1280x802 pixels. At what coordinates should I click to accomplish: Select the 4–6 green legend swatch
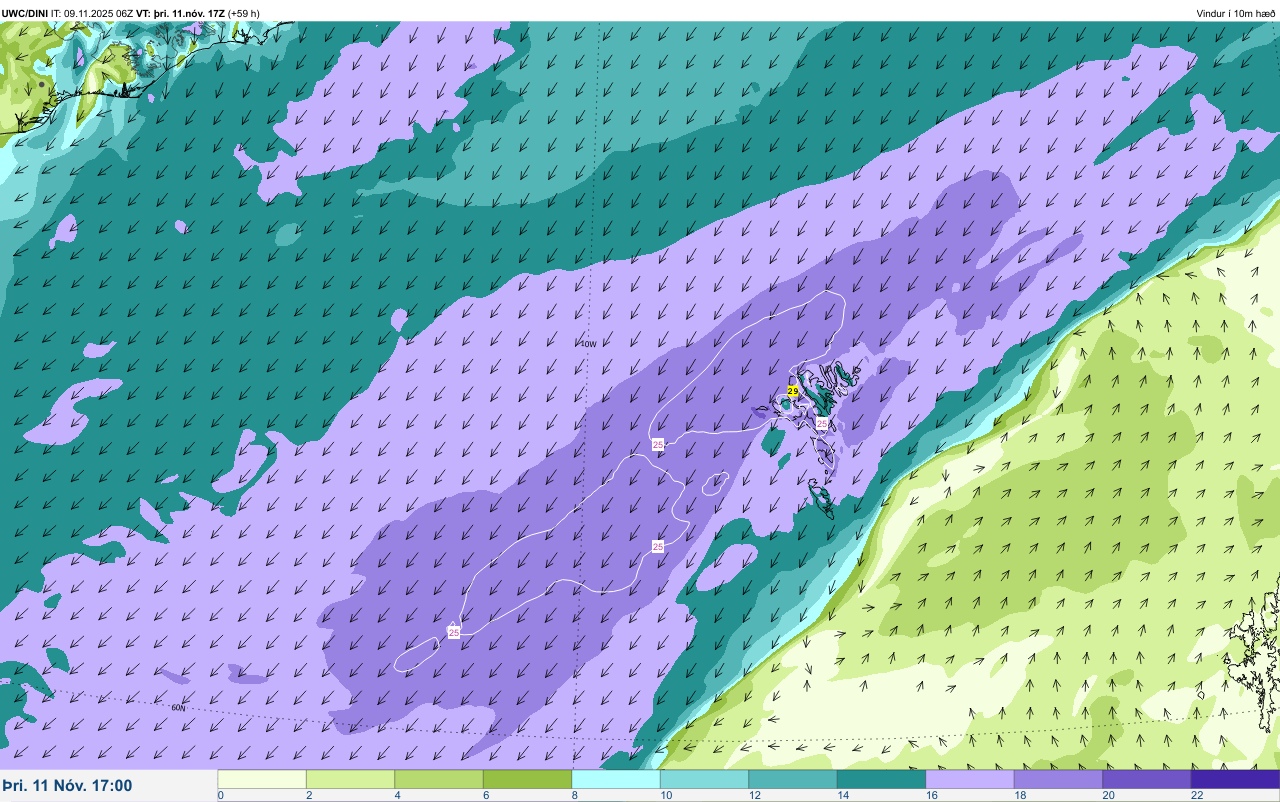point(439,779)
